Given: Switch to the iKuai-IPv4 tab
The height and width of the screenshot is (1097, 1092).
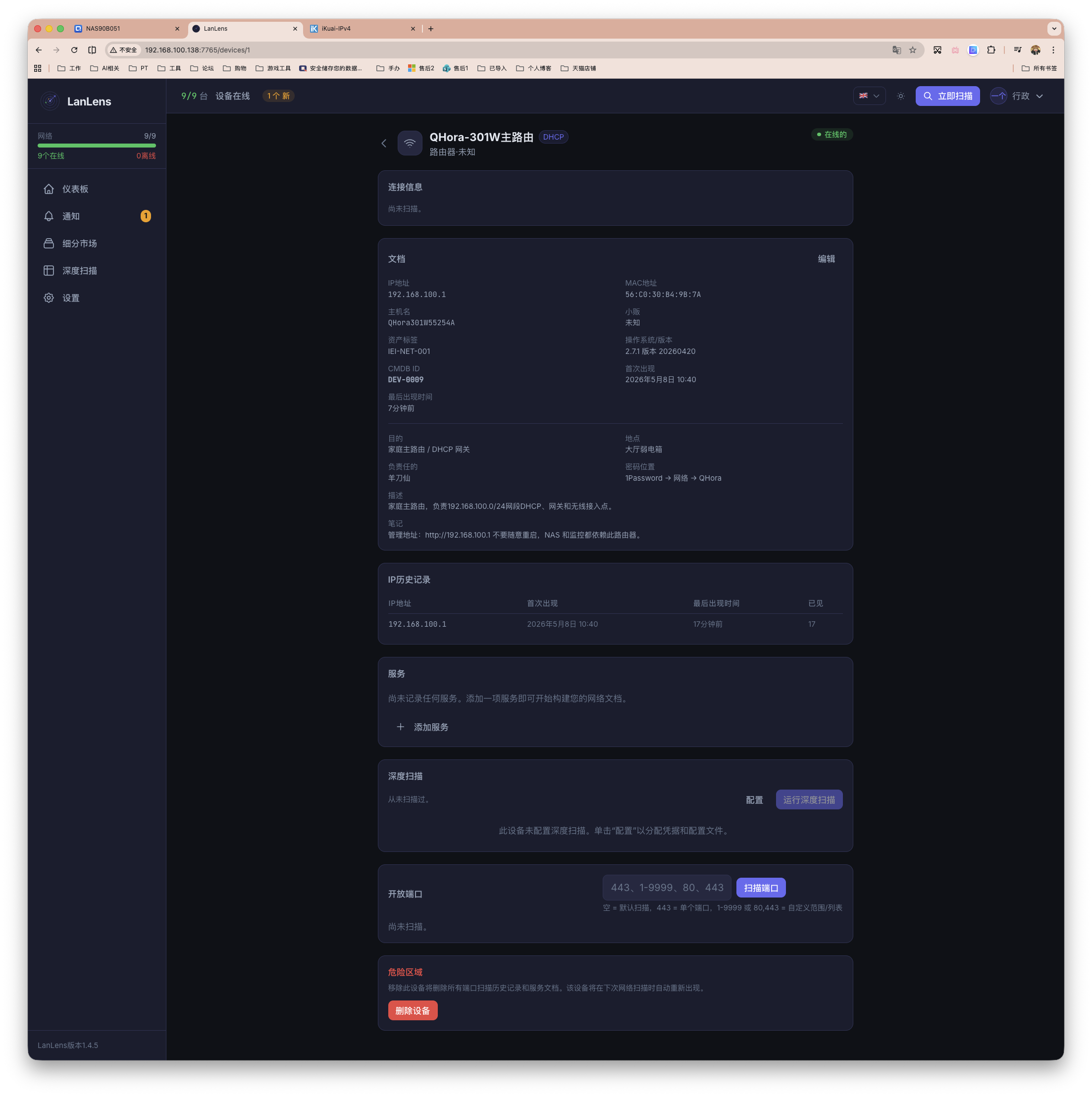Looking at the screenshot, I should point(363,28).
